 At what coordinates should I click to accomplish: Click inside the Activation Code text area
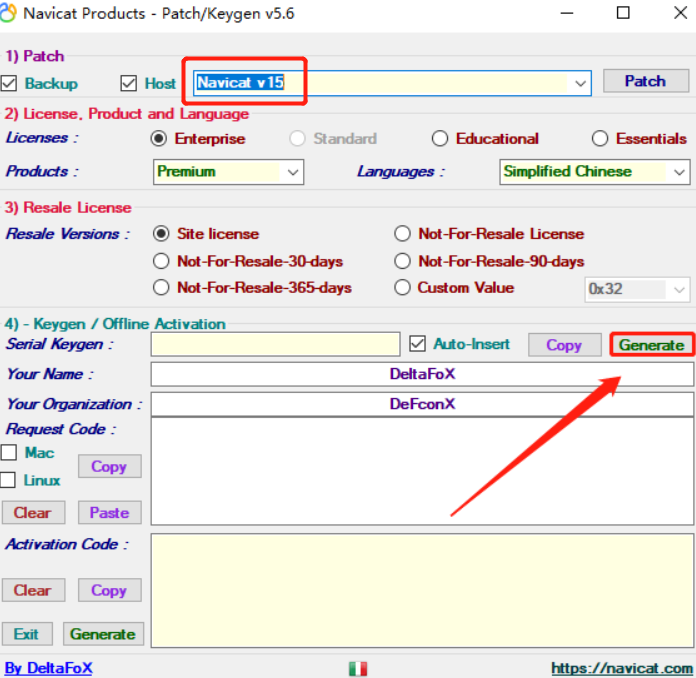click(422, 591)
